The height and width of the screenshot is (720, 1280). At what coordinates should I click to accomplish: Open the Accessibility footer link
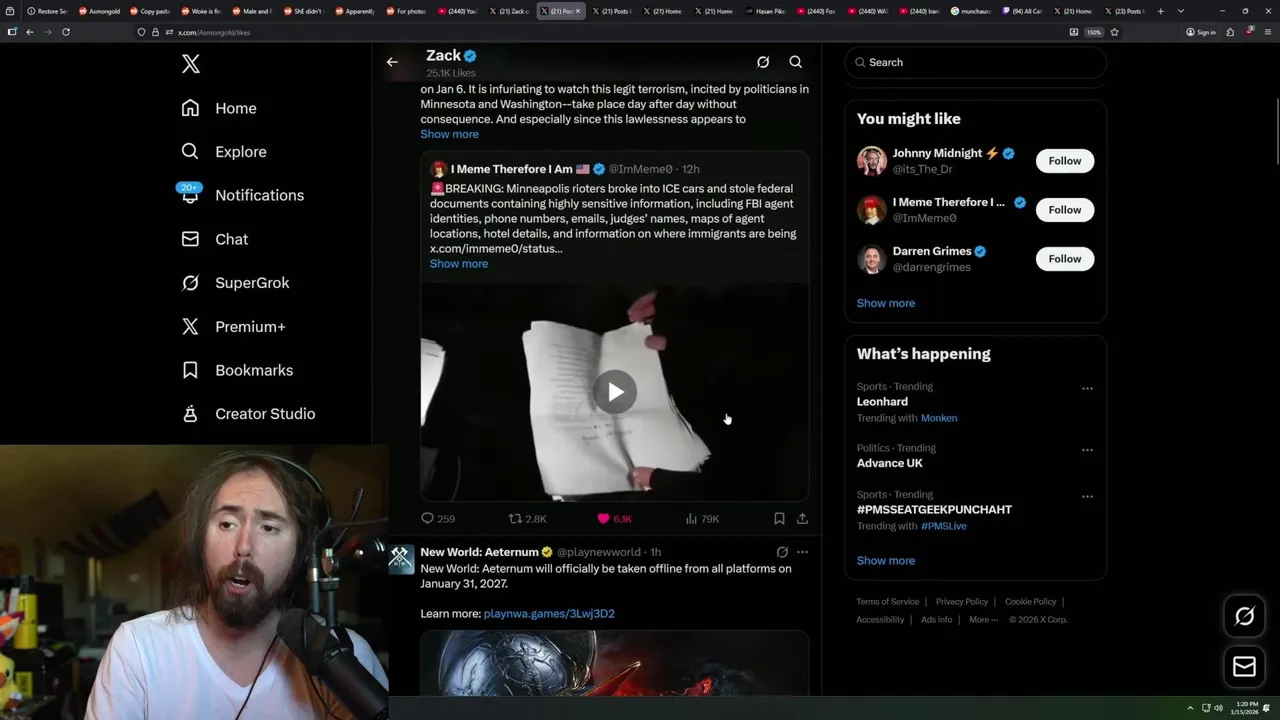tap(880, 620)
